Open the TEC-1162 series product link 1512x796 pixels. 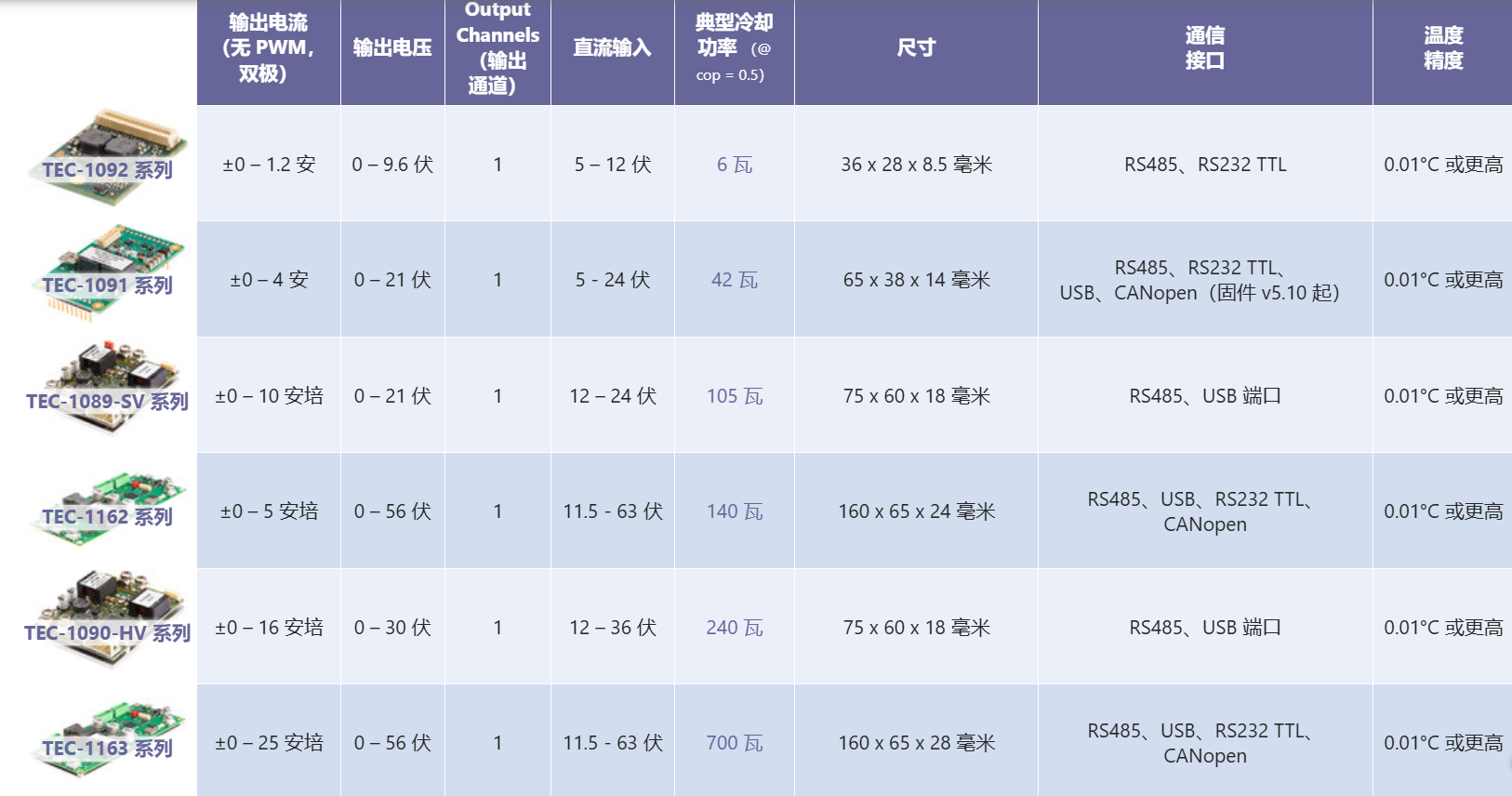(108, 517)
